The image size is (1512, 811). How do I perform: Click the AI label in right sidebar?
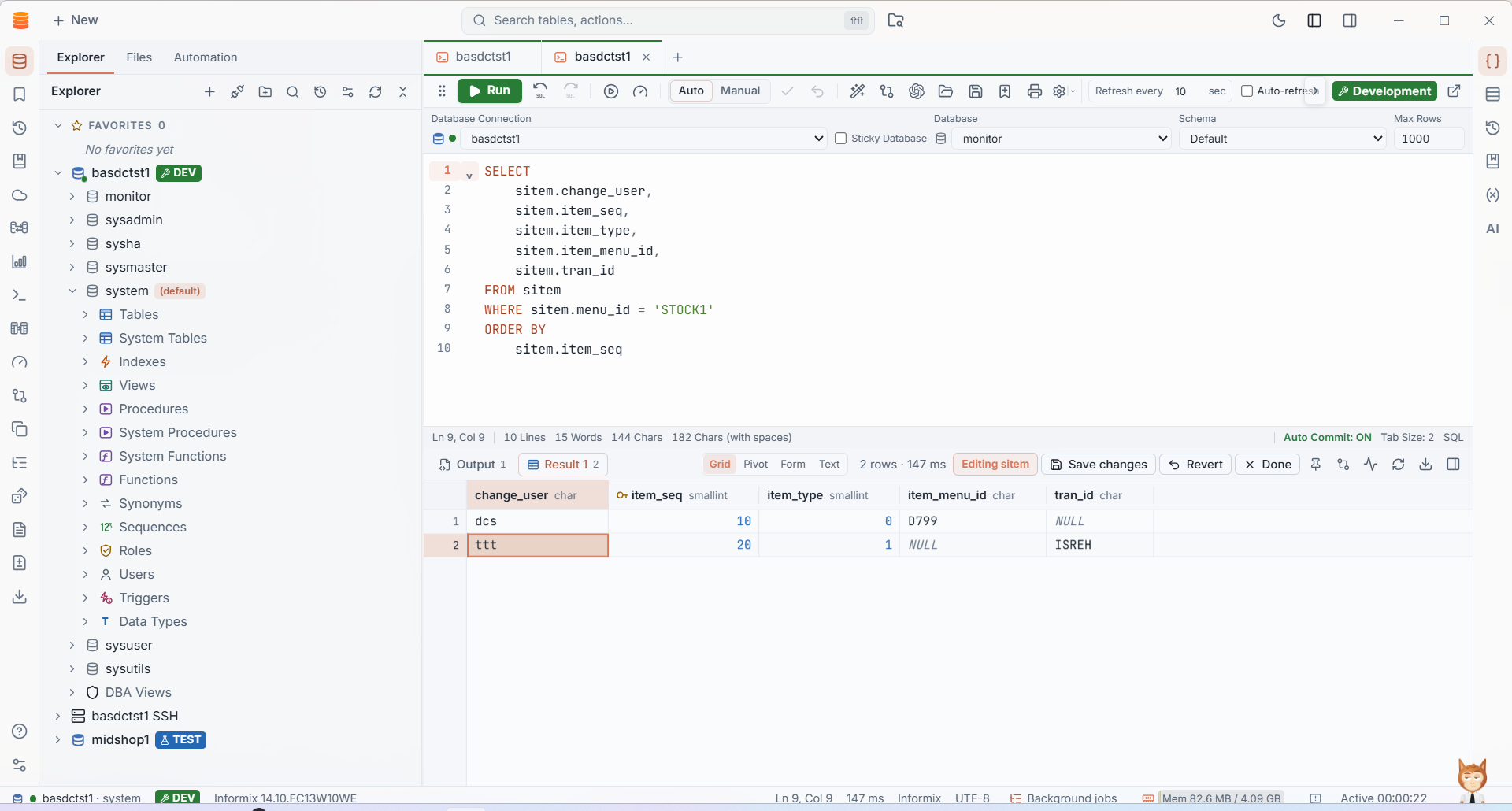pyautogui.click(x=1492, y=228)
